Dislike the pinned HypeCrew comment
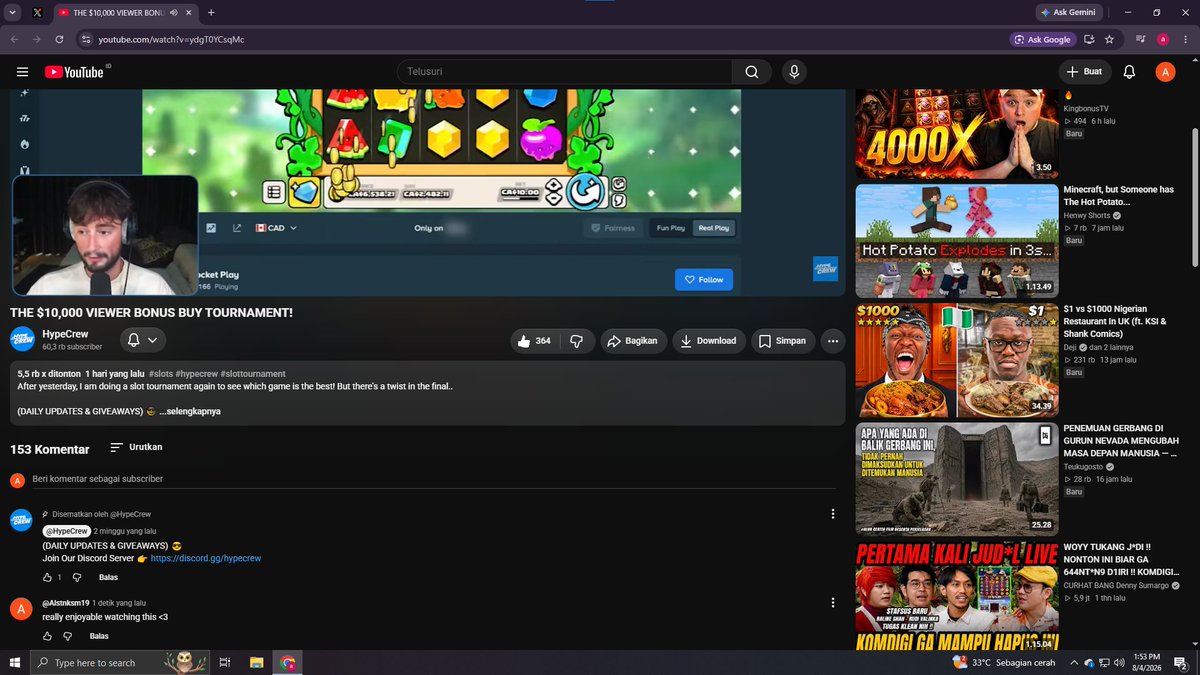 pos(77,577)
